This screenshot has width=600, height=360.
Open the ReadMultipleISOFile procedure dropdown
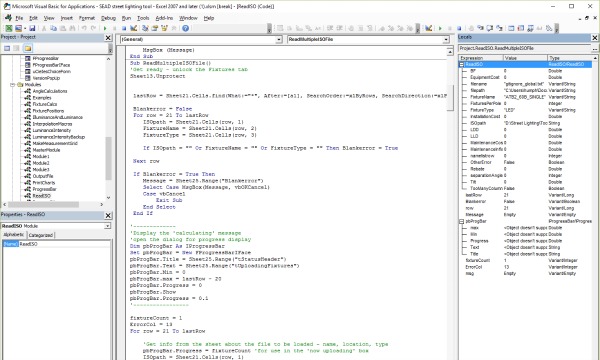pyautogui.click(x=446, y=39)
